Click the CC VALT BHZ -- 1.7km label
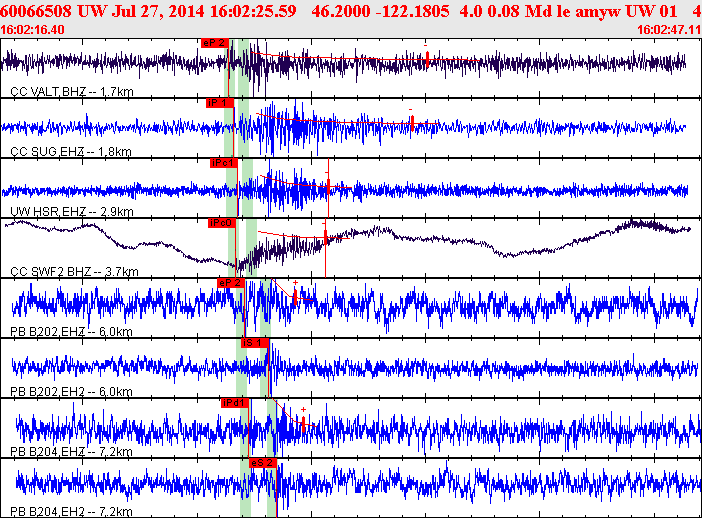 pyautogui.click(x=72, y=92)
